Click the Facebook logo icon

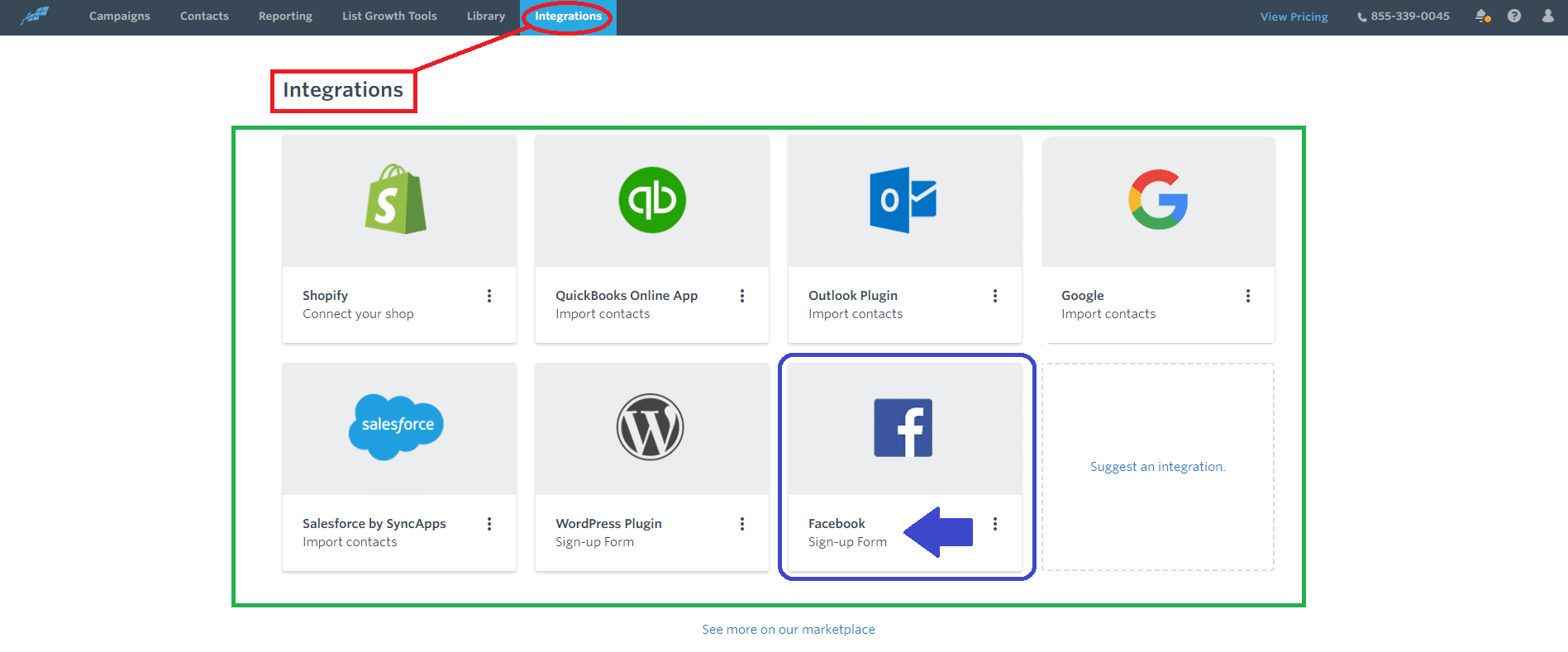tap(903, 428)
